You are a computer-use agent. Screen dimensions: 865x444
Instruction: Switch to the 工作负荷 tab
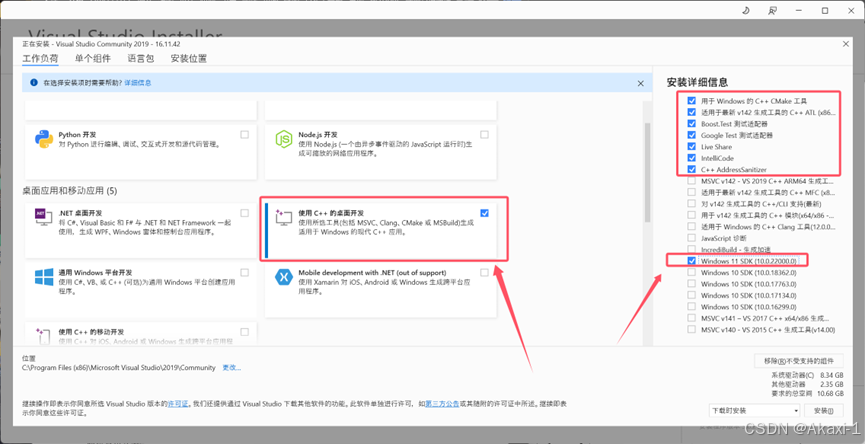[x=40, y=58]
